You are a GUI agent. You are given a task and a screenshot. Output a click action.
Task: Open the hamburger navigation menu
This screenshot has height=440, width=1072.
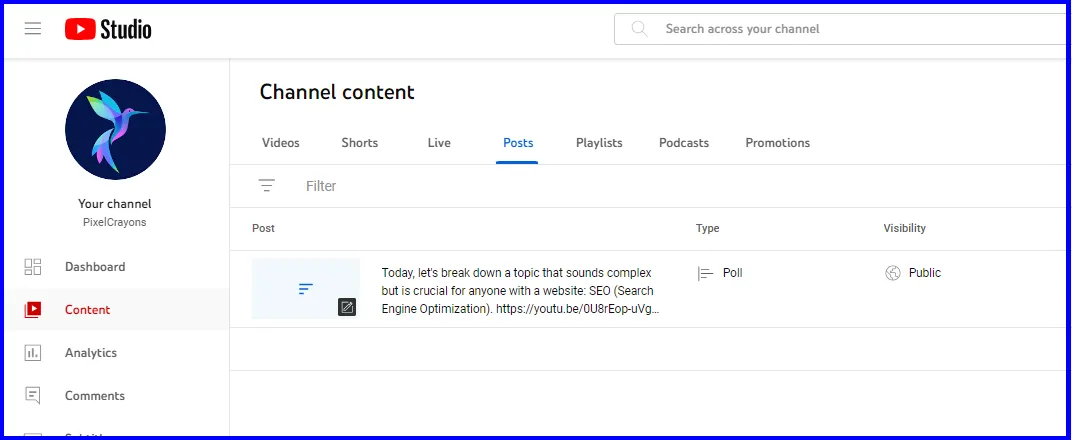click(x=33, y=29)
